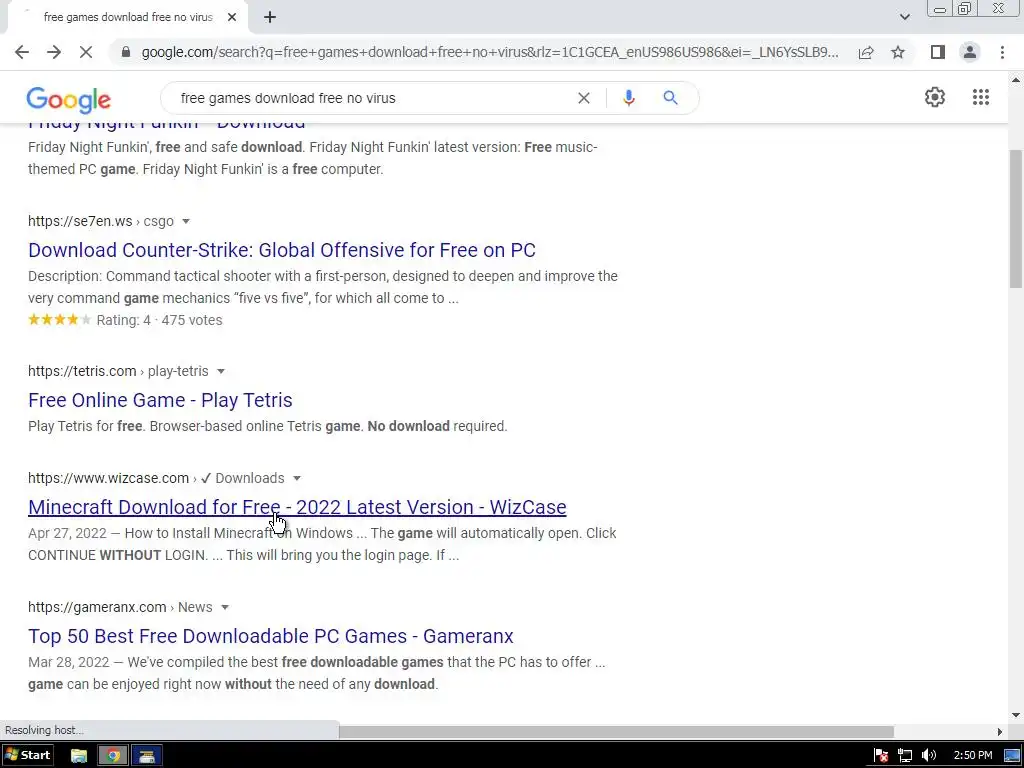Click the vertical scrollbar thumb
Screen dimensions: 1024x768
(x=1016, y=219)
